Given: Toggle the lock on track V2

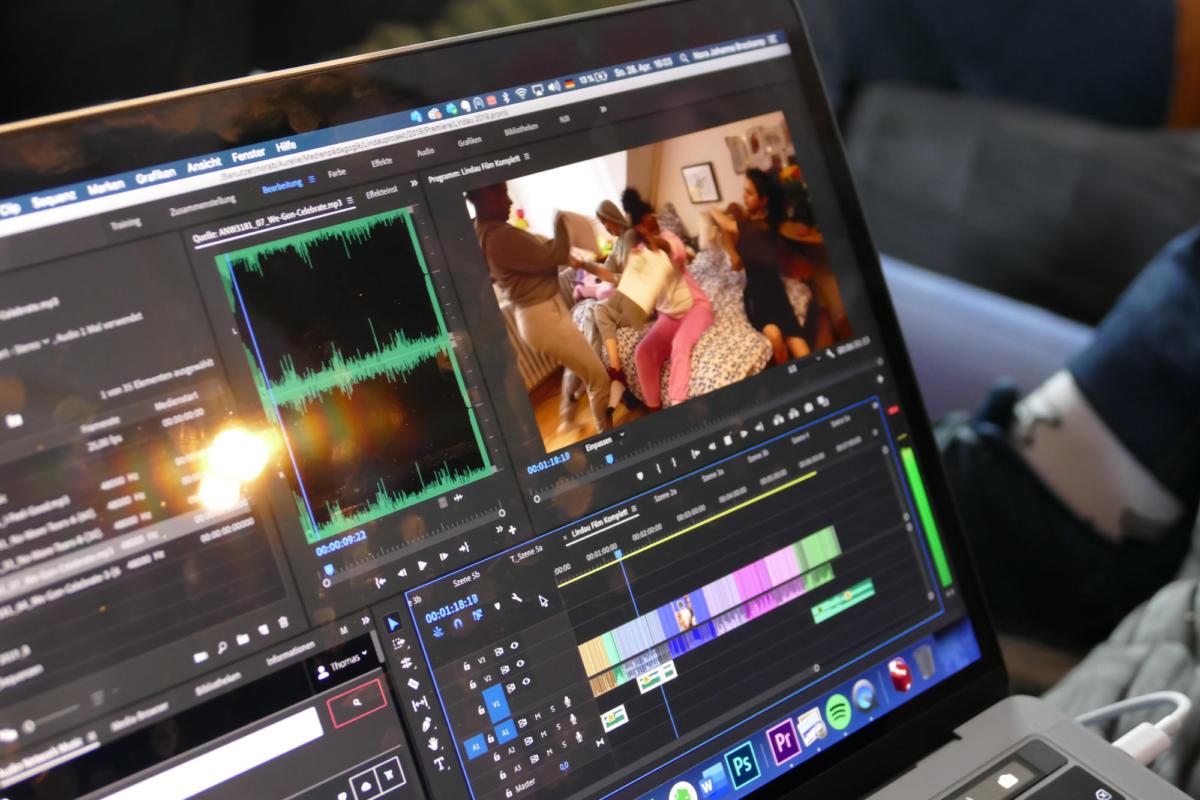Looking at the screenshot, I should [x=473, y=684].
